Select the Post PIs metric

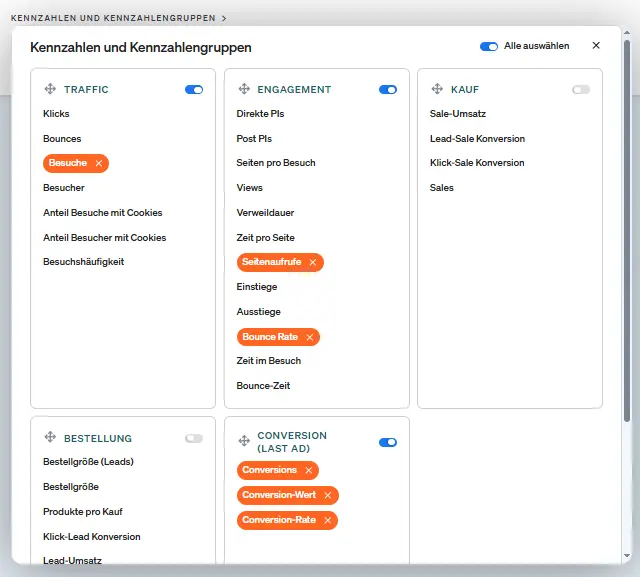pyautogui.click(x=254, y=139)
